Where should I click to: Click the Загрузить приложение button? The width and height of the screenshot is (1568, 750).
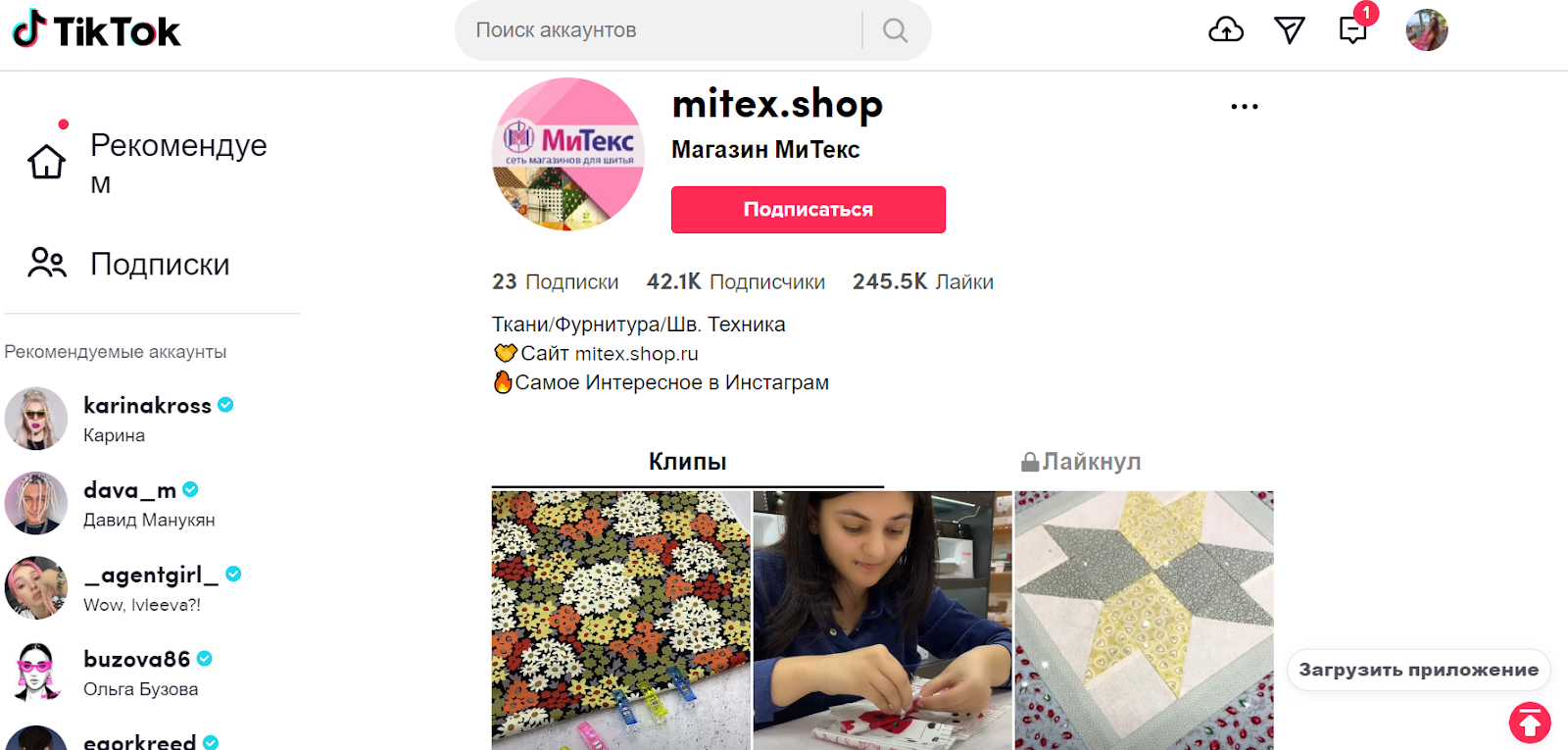point(1419,670)
